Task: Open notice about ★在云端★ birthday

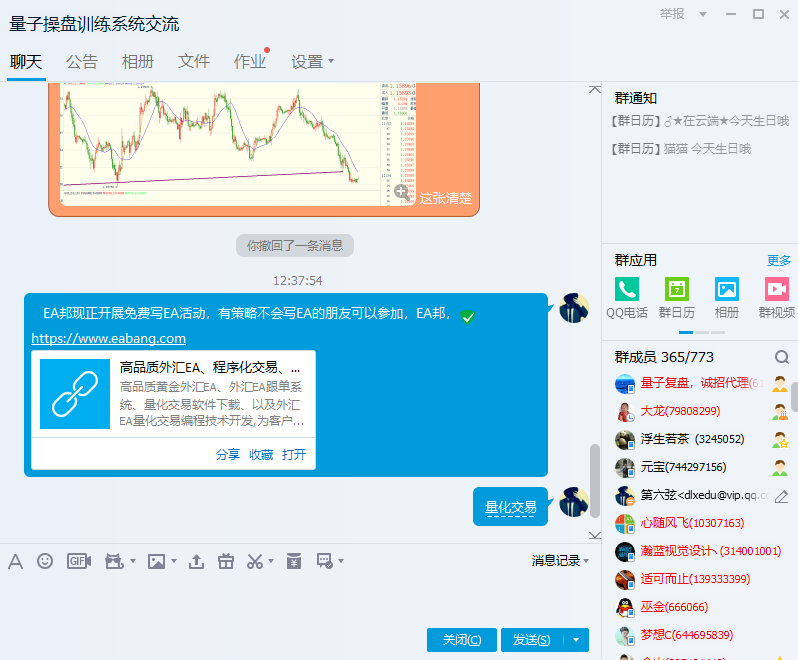Action: [700, 121]
